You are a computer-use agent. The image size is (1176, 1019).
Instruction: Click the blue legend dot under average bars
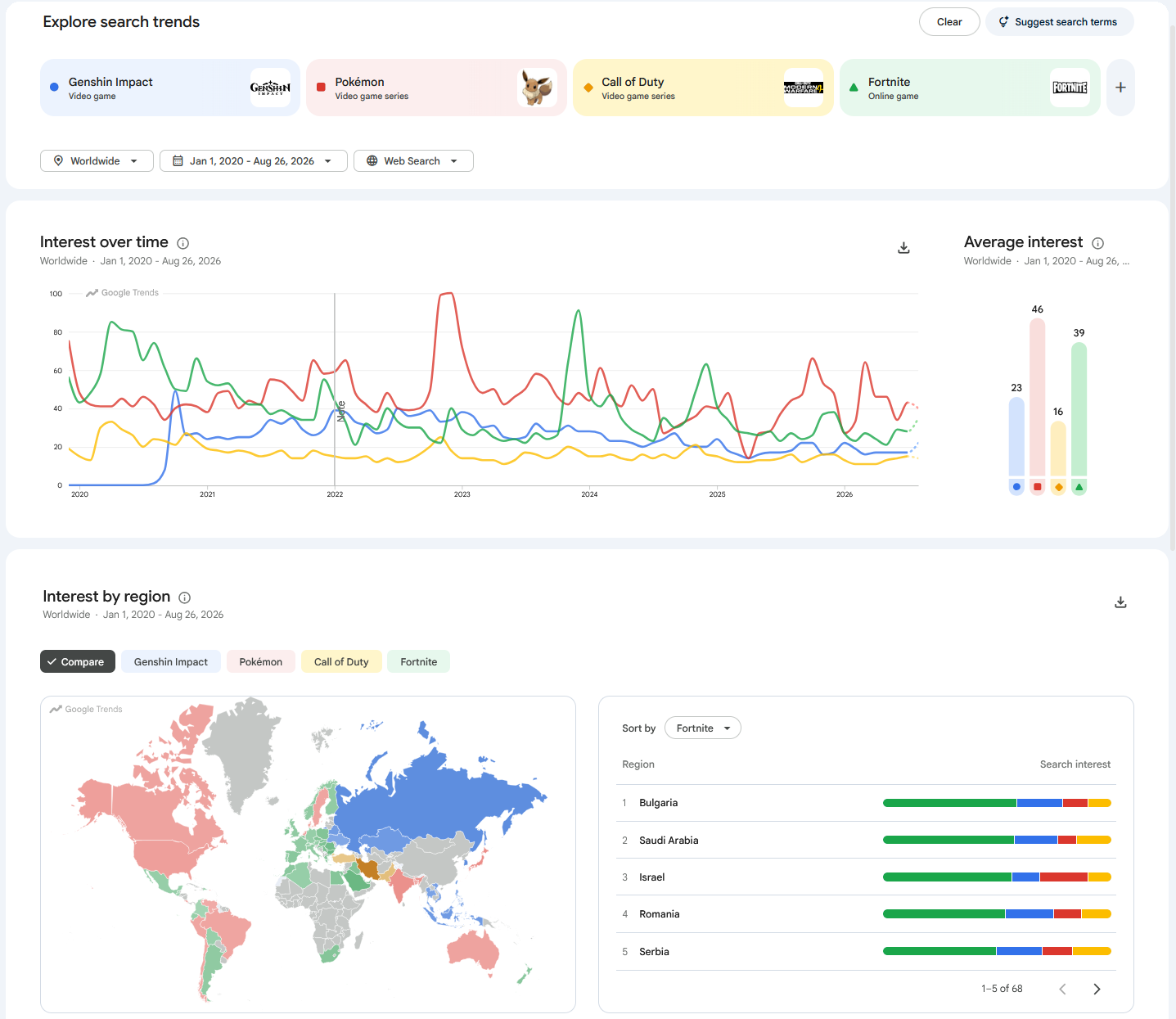coord(1016,487)
